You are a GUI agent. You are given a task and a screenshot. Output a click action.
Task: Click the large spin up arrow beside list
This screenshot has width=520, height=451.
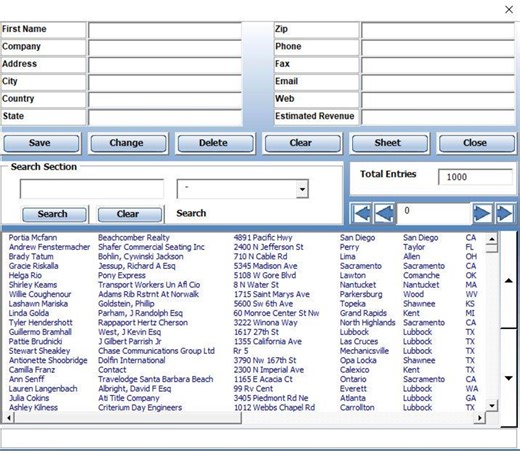pos(509,280)
